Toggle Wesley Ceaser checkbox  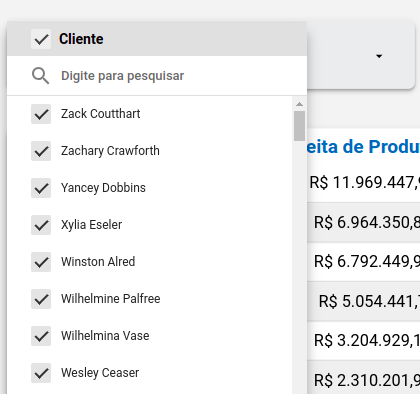coord(41,373)
